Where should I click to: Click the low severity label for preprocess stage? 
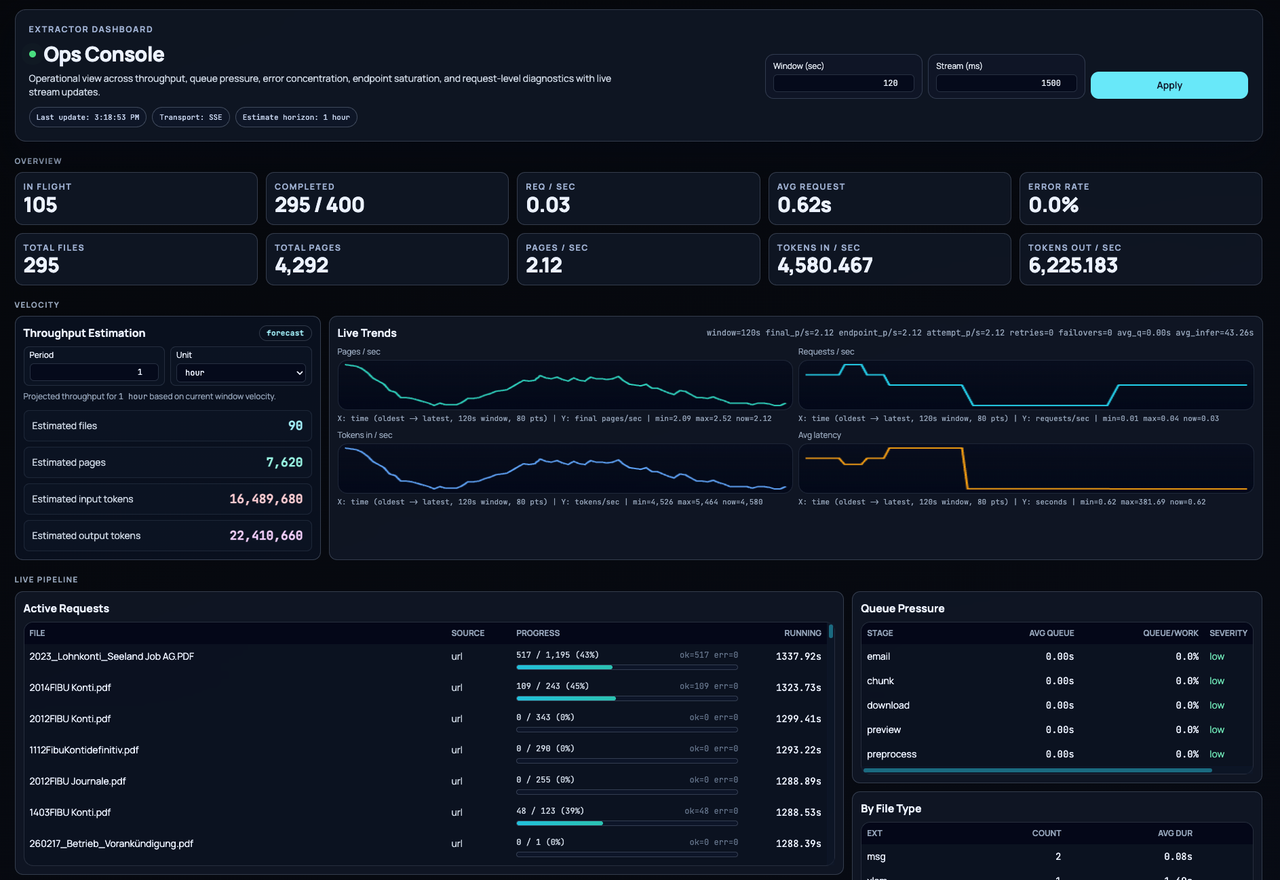coord(1218,754)
